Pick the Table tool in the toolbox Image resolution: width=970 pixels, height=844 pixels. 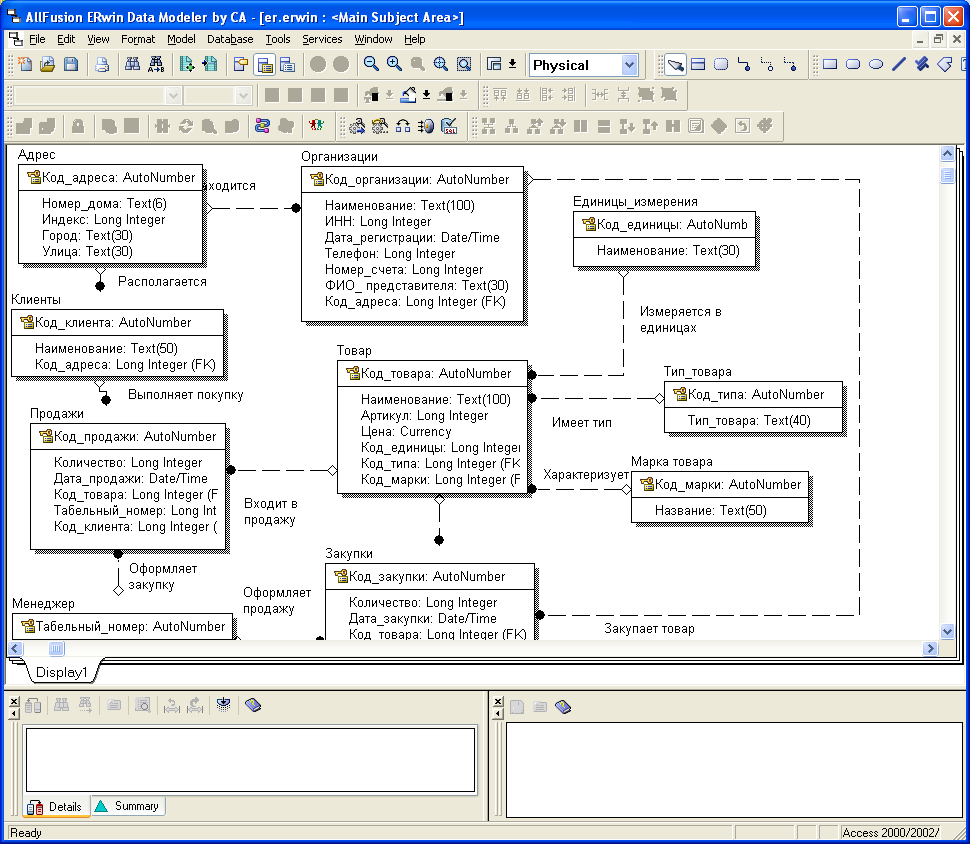698,64
